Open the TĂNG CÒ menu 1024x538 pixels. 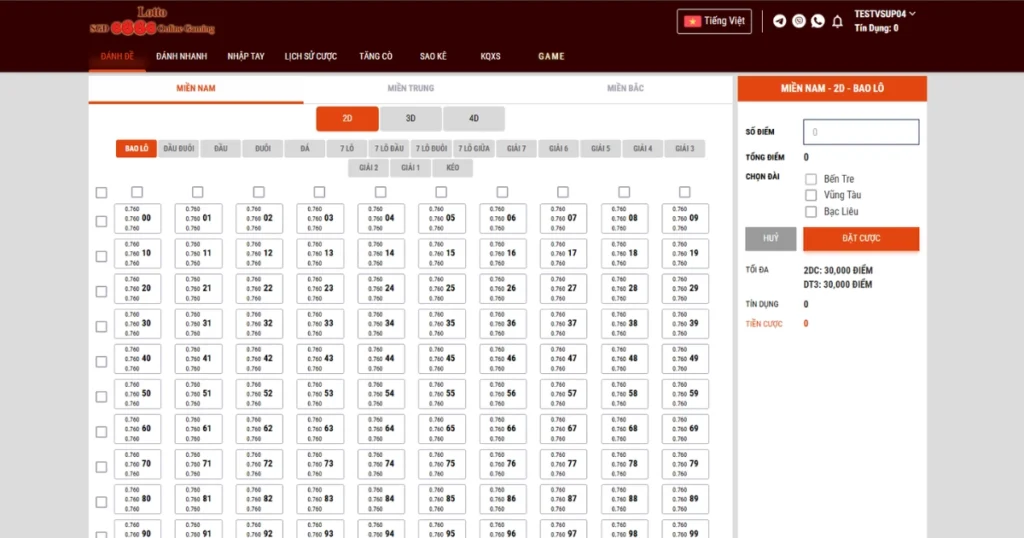pos(376,56)
